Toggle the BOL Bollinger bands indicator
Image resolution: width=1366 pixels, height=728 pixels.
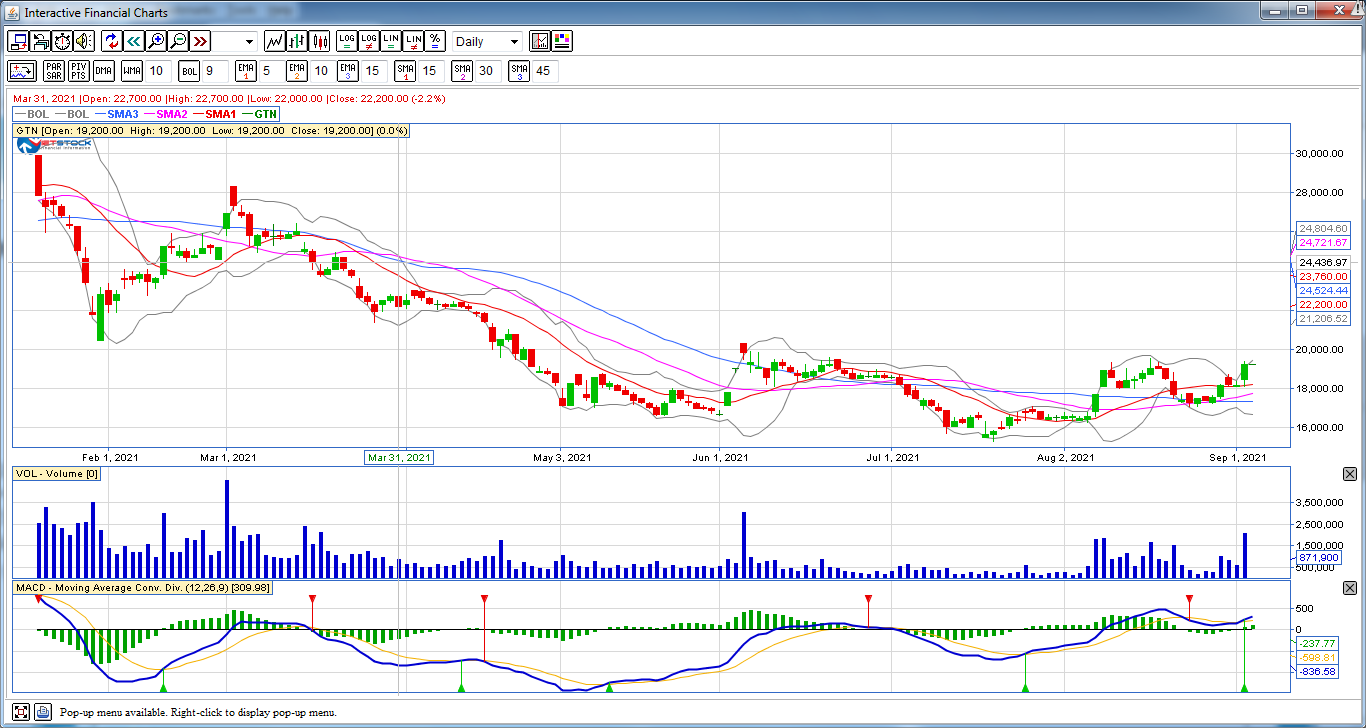(189, 71)
